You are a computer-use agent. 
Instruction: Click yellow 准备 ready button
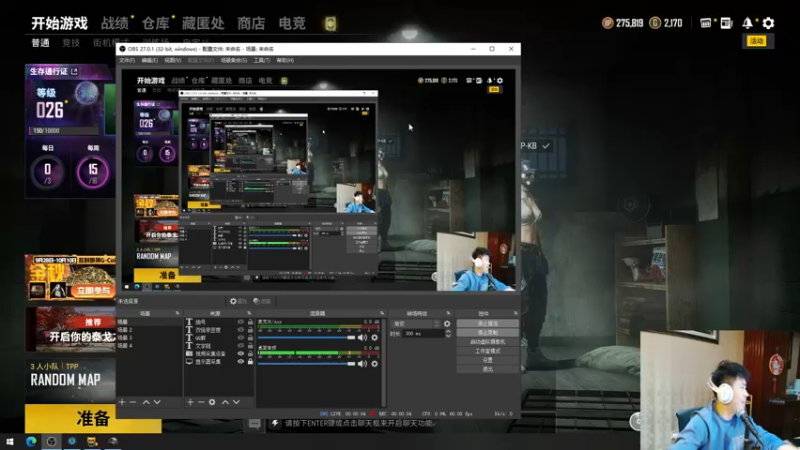pyautogui.click(x=93, y=418)
